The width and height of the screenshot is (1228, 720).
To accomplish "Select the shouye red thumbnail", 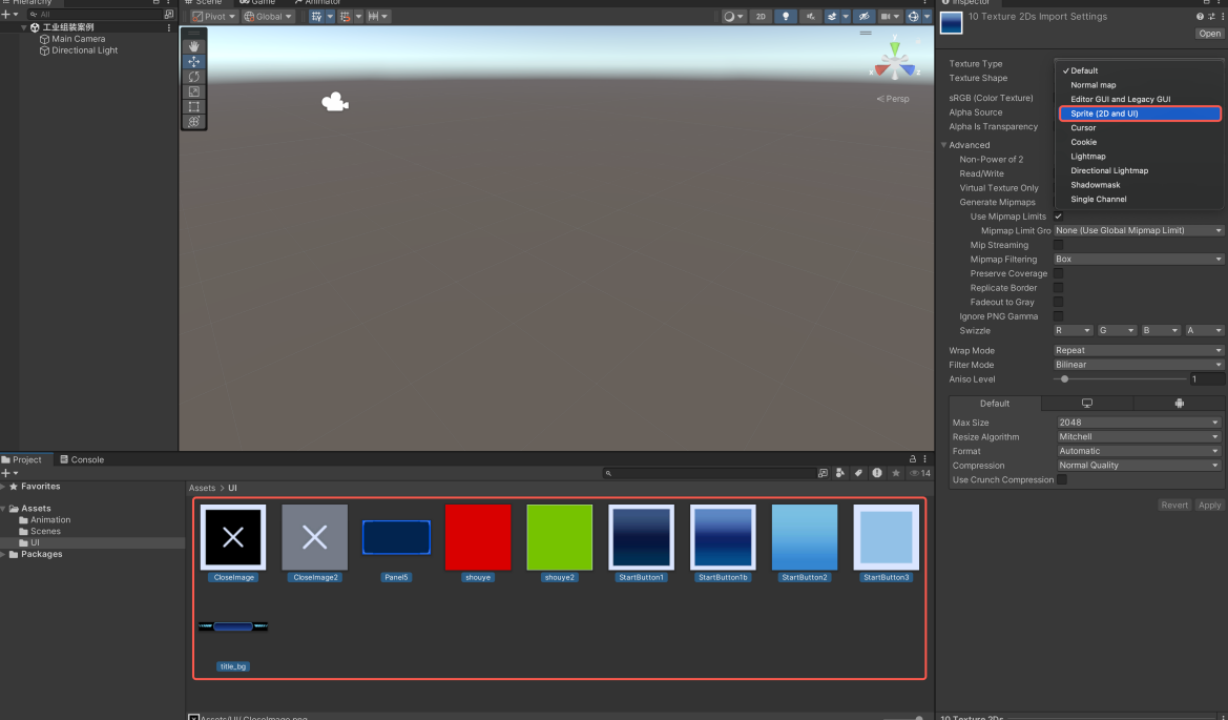I will point(478,538).
